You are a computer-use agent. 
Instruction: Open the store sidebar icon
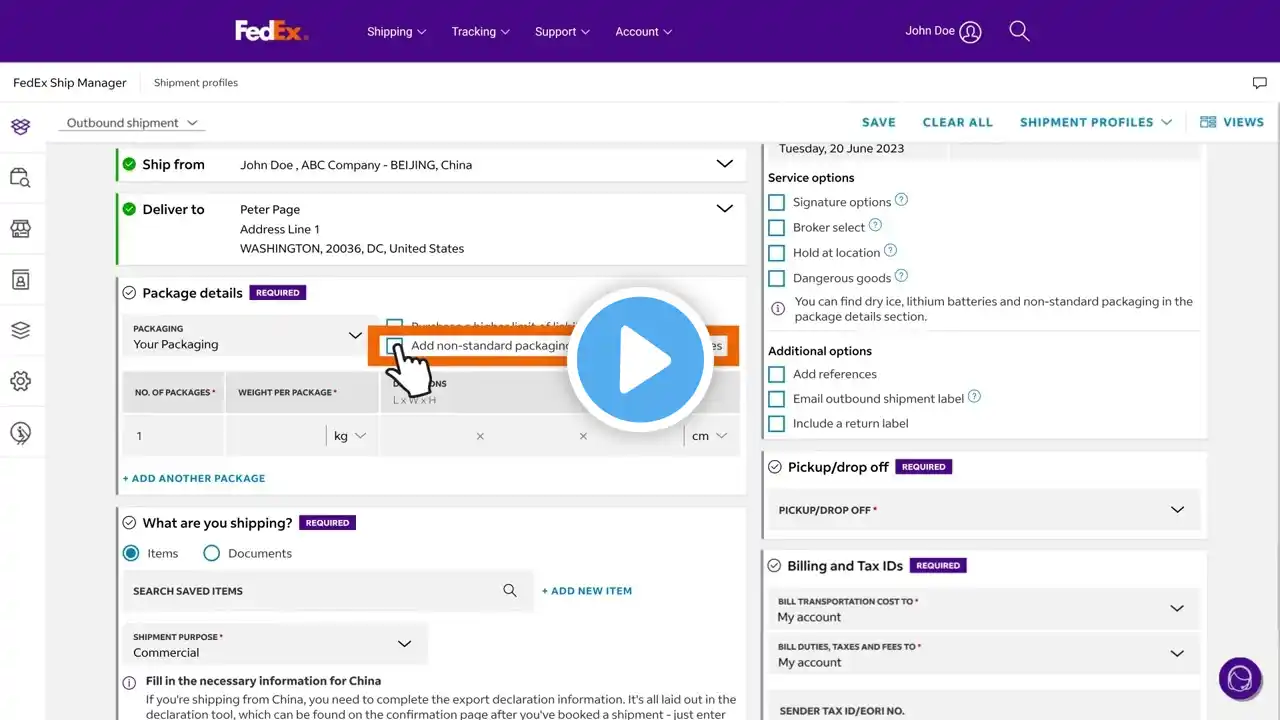21,229
